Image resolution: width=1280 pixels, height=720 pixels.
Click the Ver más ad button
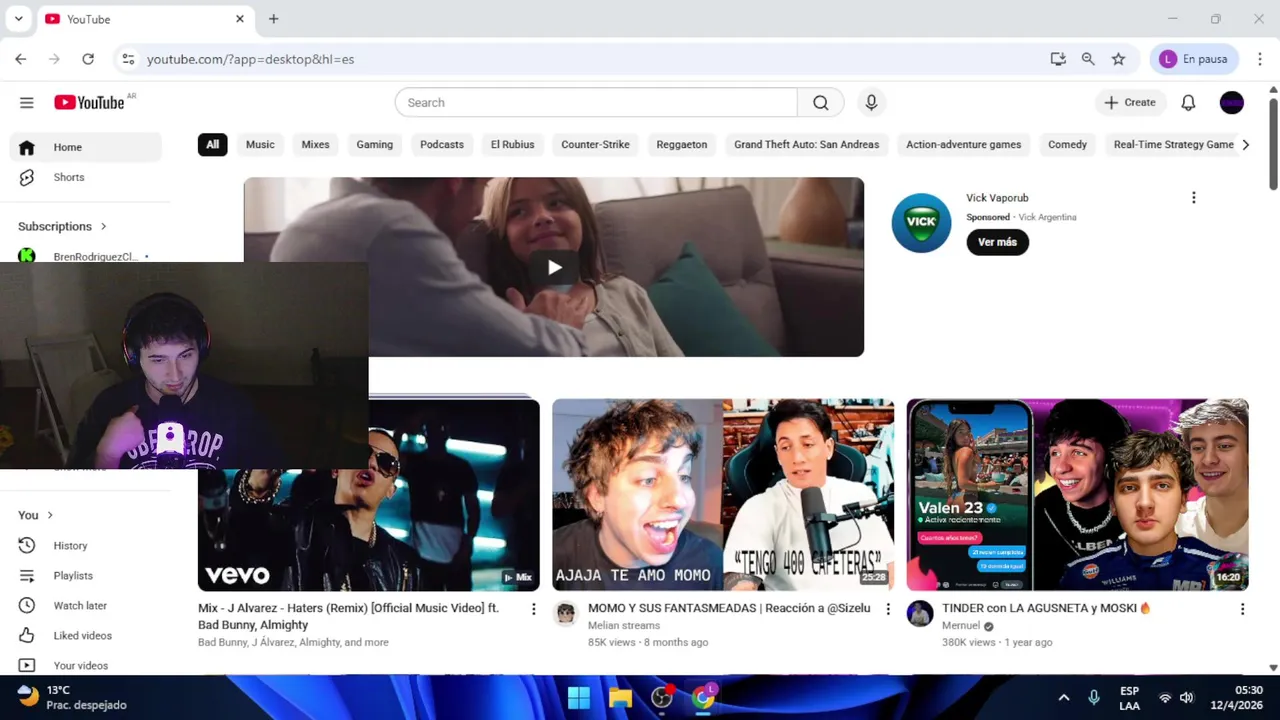coord(997,242)
